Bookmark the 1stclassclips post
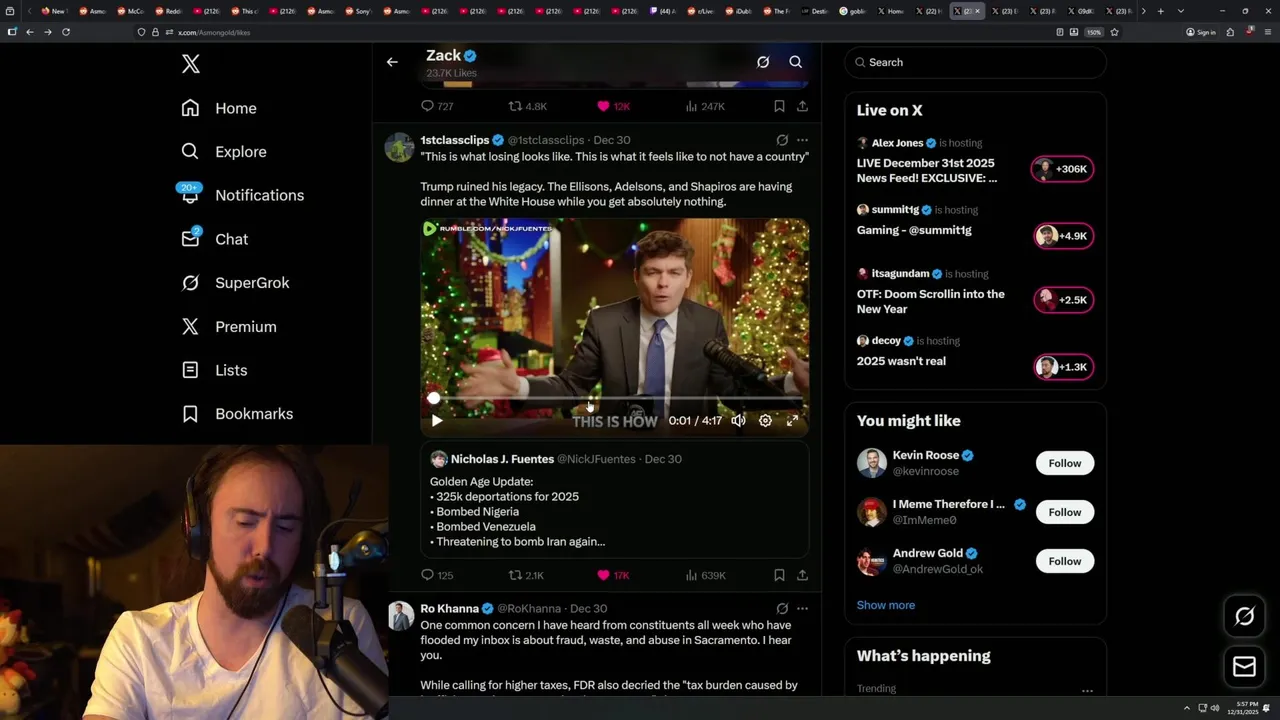1280x720 pixels. pos(779,575)
